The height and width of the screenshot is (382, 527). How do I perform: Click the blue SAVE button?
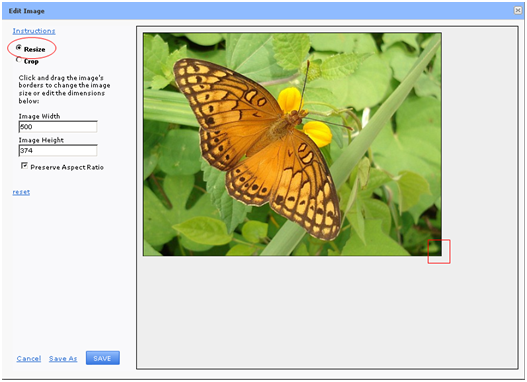point(103,358)
